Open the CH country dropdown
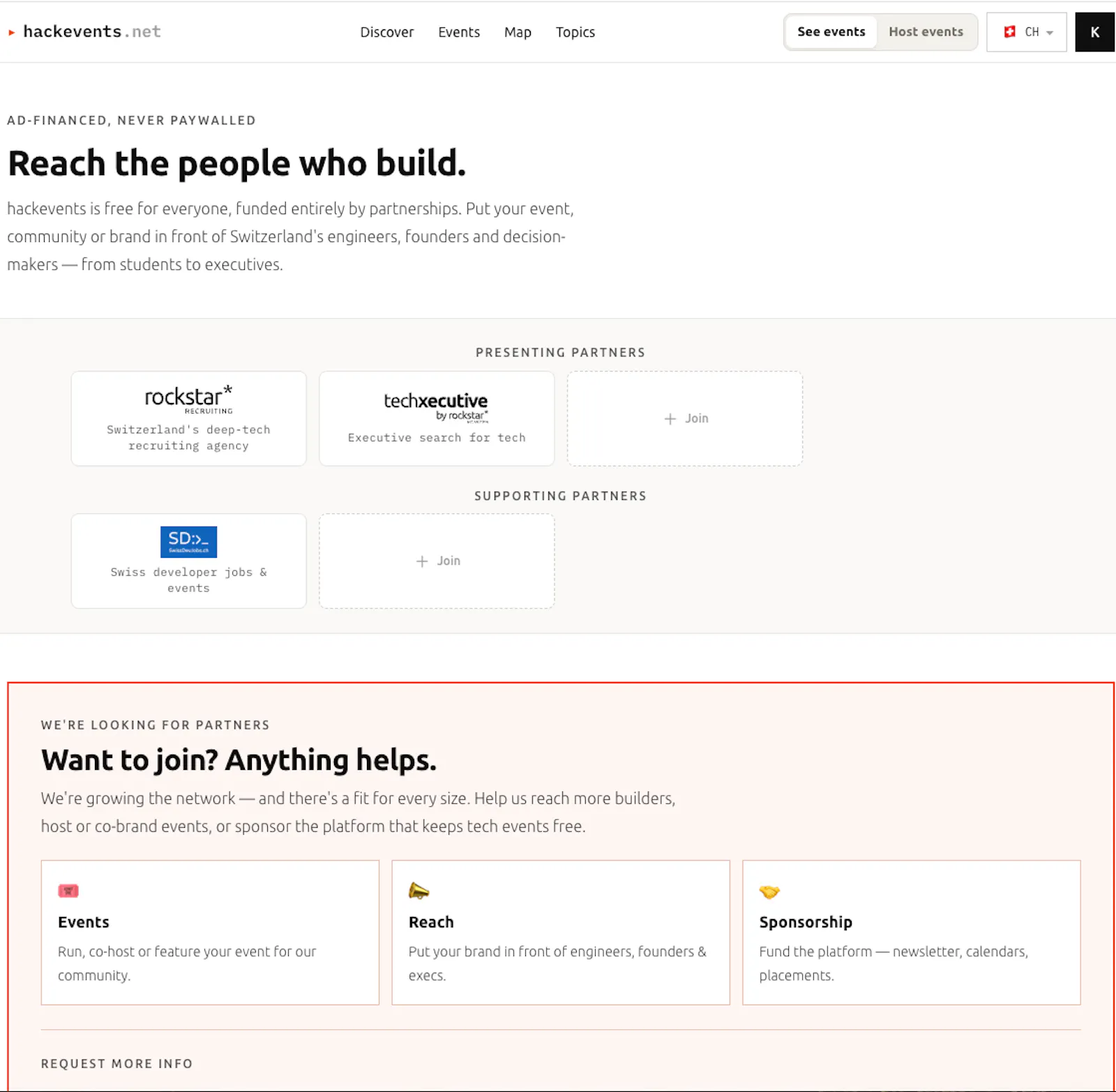The height and width of the screenshot is (1092, 1116). point(1027,32)
